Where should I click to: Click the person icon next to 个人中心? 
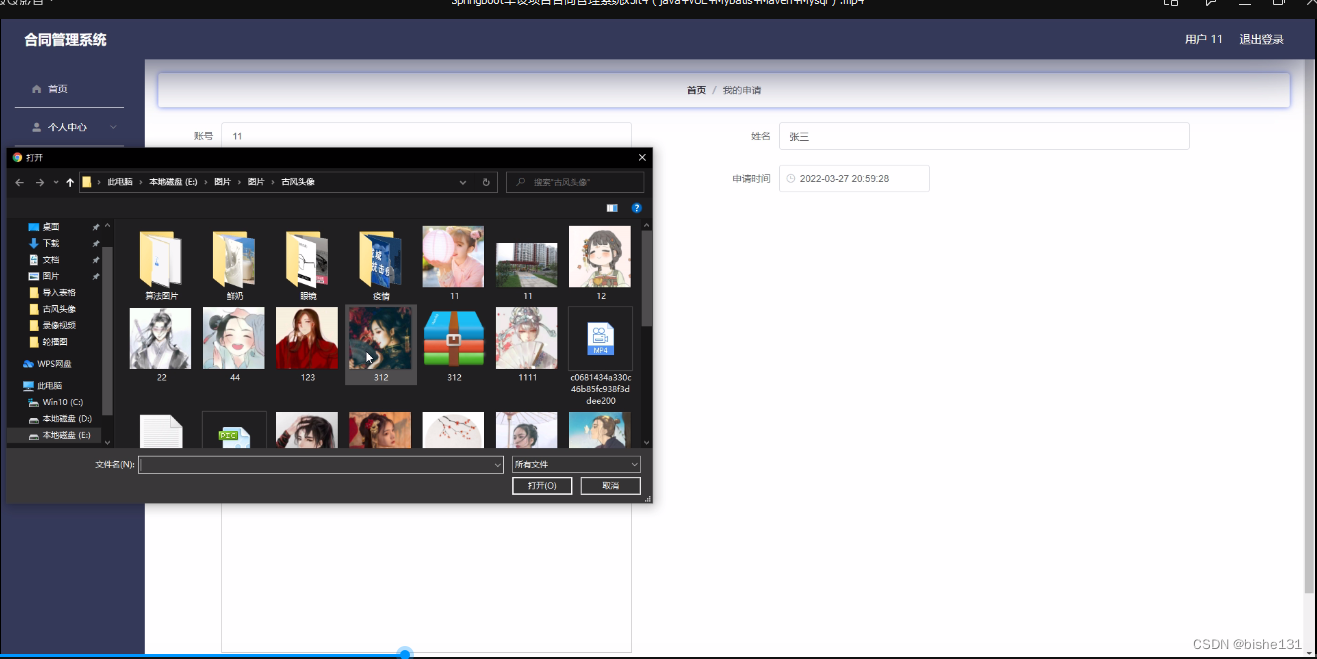tap(36, 126)
